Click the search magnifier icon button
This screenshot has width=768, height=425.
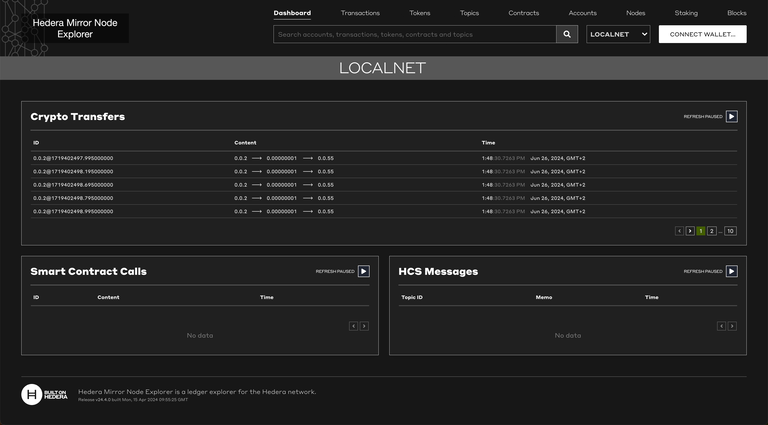point(567,34)
